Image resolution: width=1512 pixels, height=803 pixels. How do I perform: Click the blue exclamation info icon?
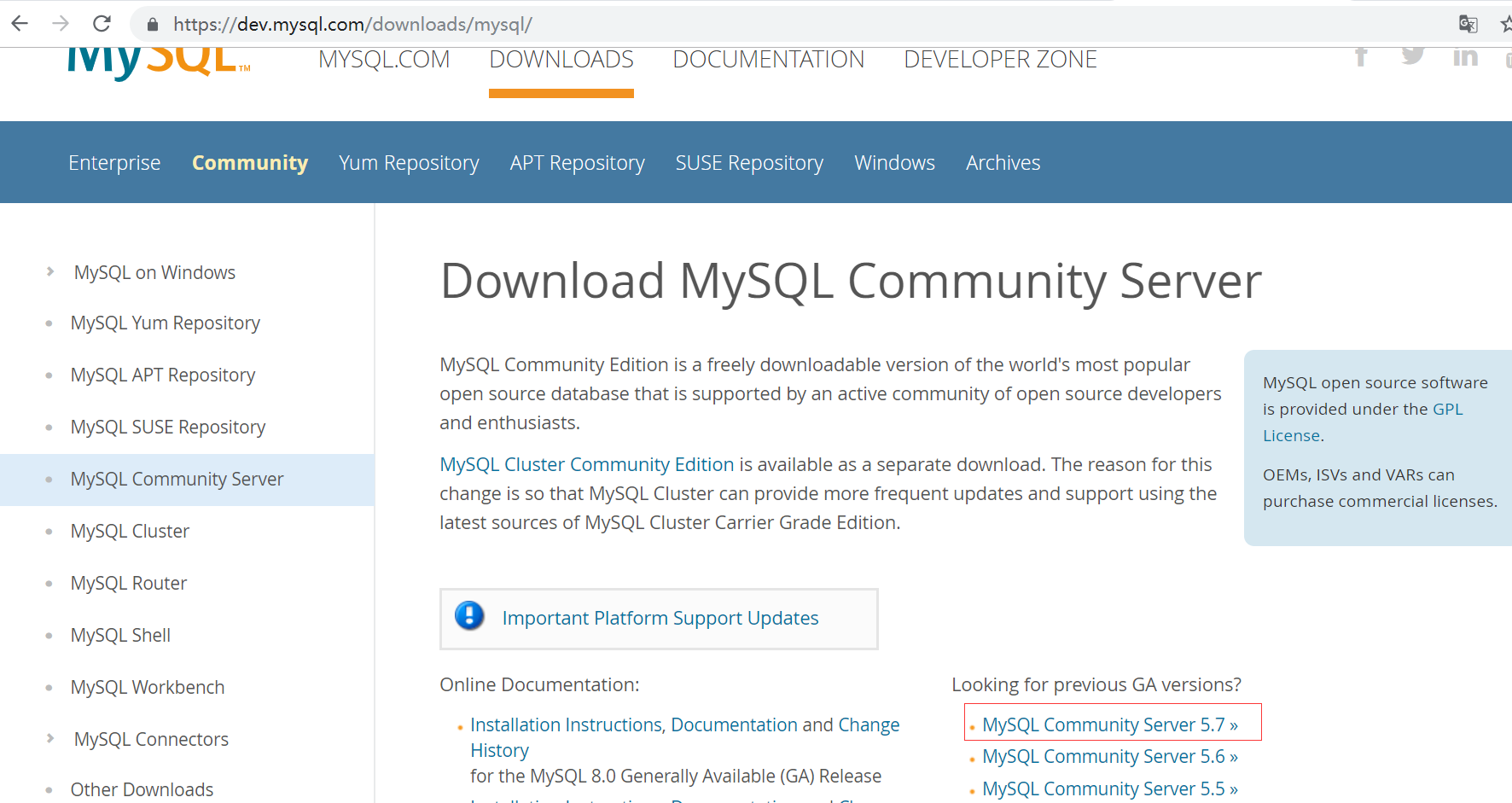(x=469, y=615)
